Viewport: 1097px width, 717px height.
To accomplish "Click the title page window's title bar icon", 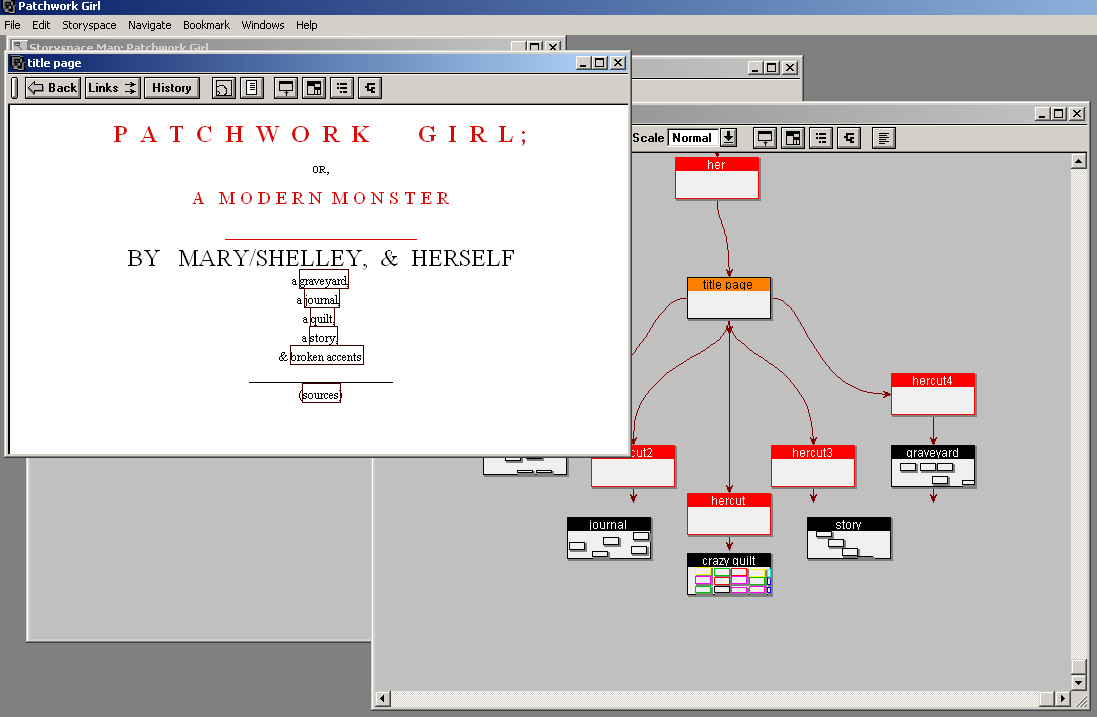I will coord(18,63).
